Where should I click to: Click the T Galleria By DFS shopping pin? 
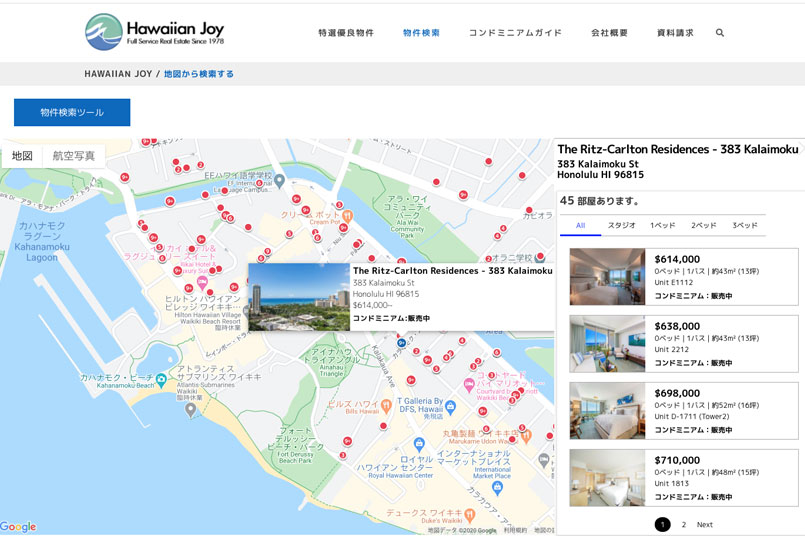click(450, 405)
